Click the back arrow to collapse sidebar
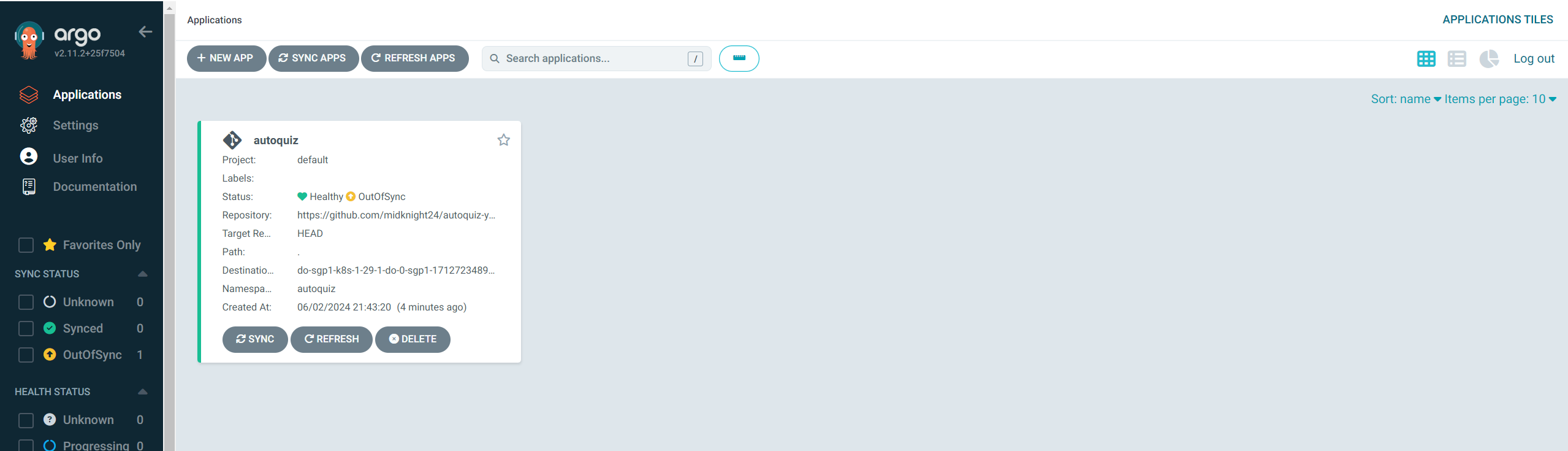The width and height of the screenshot is (1568, 451). [145, 32]
